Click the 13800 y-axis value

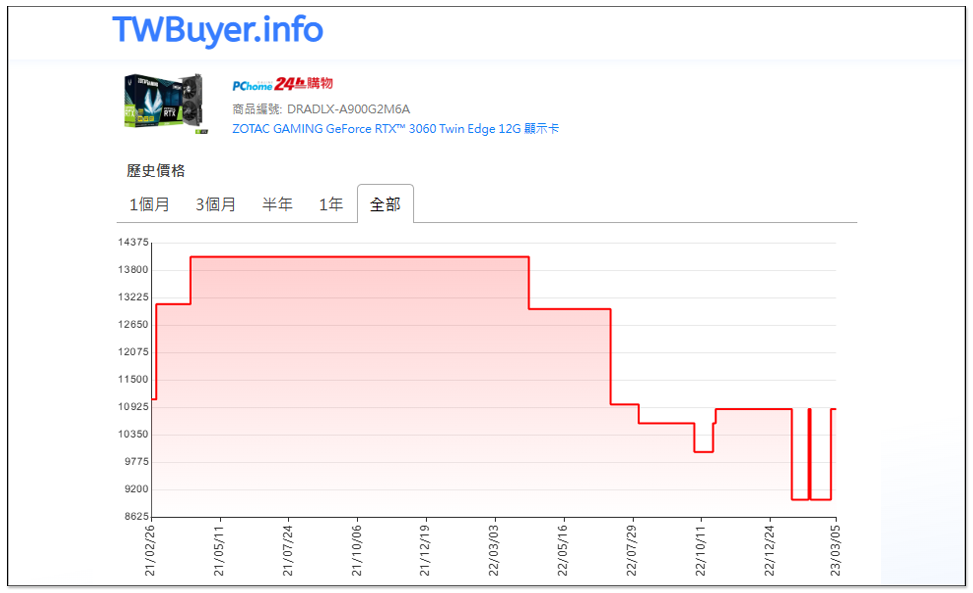click(x=133, y=269)
